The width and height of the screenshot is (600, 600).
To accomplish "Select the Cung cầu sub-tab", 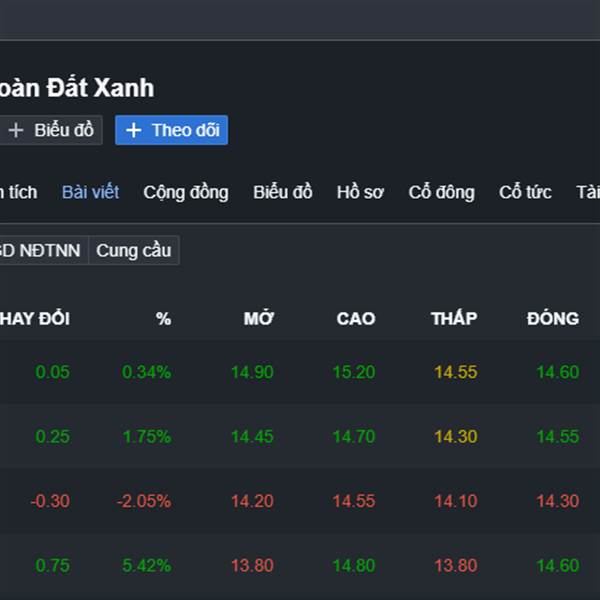I will click(134, 250).
